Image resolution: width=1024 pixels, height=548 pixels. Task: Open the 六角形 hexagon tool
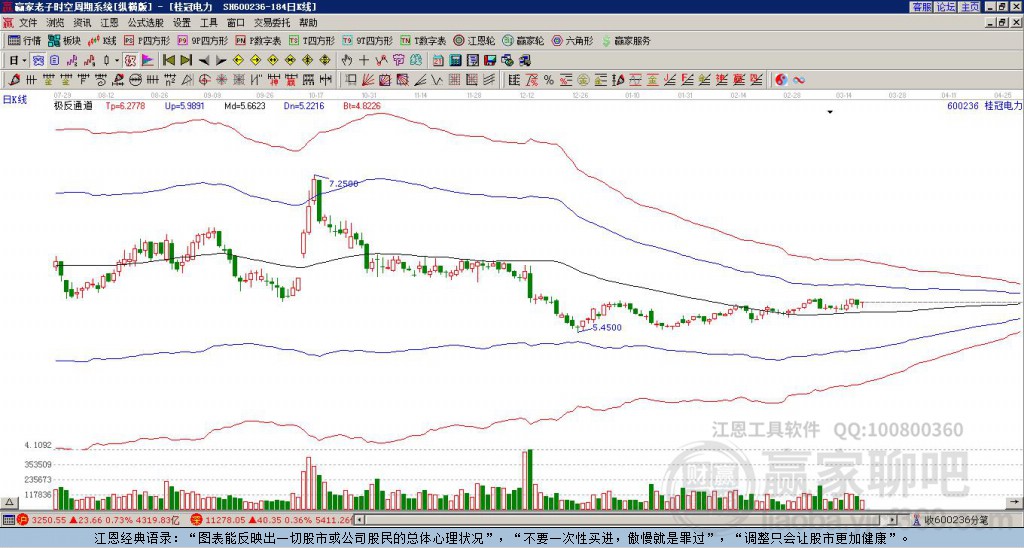(572, 40)
